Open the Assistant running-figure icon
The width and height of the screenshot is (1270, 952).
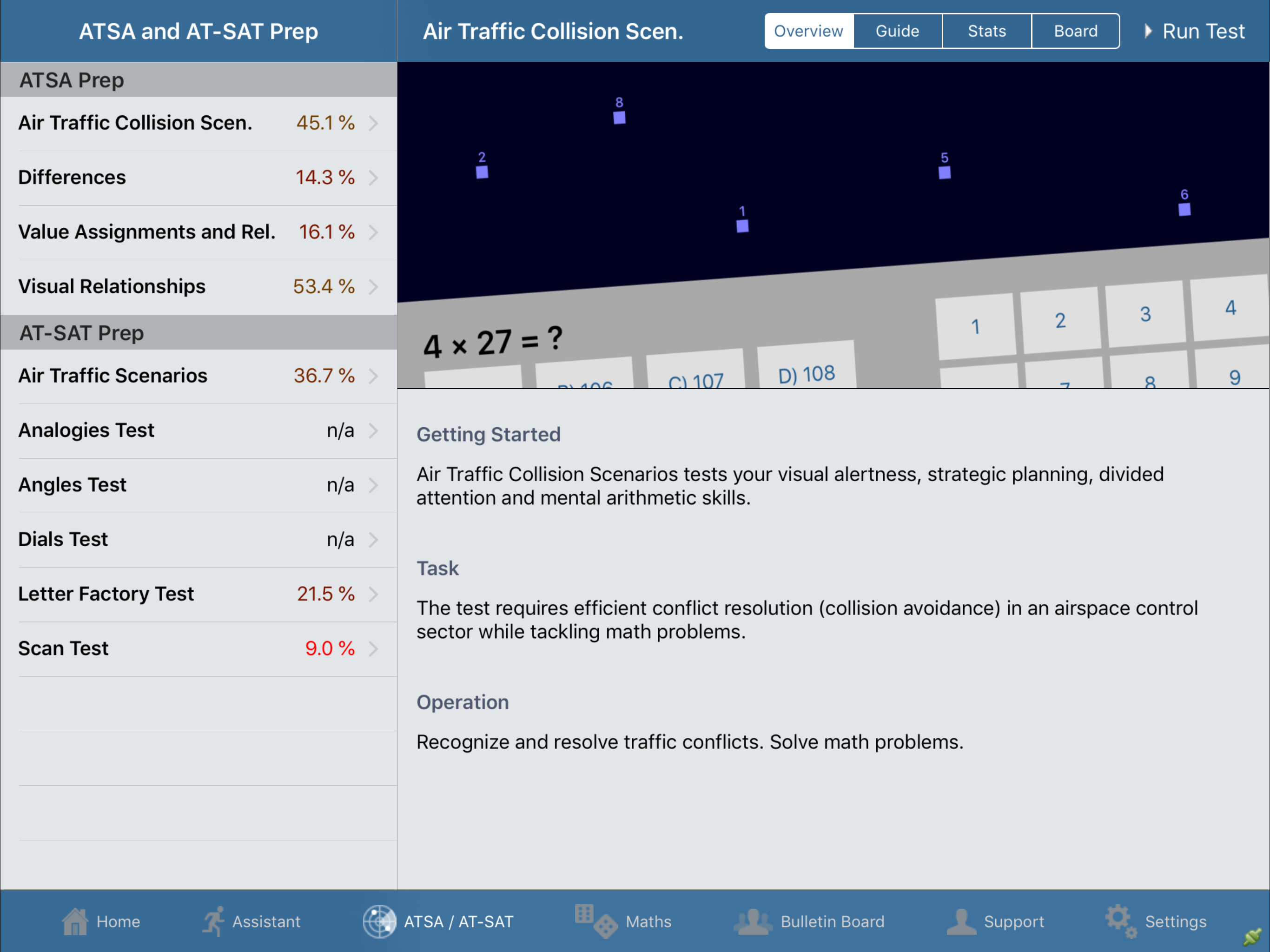(213, 922)
